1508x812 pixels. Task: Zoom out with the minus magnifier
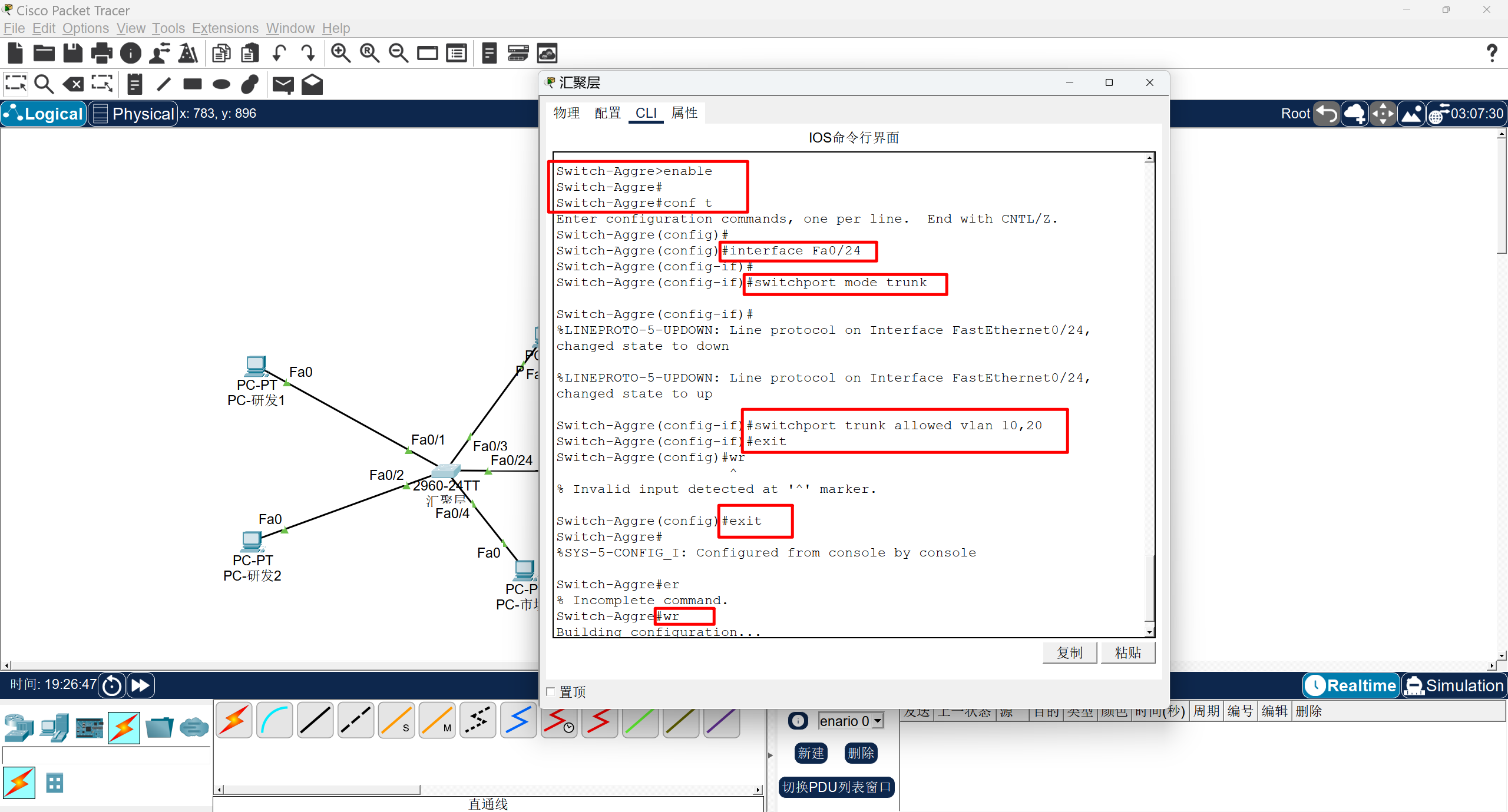point(399,54)
